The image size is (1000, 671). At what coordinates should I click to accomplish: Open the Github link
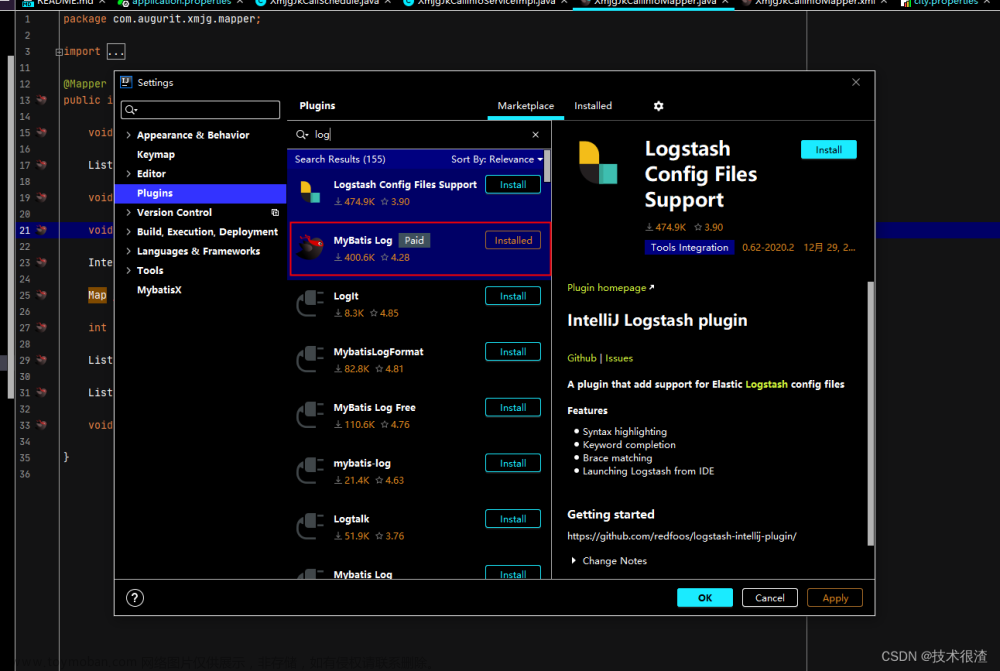click(582, 358)
